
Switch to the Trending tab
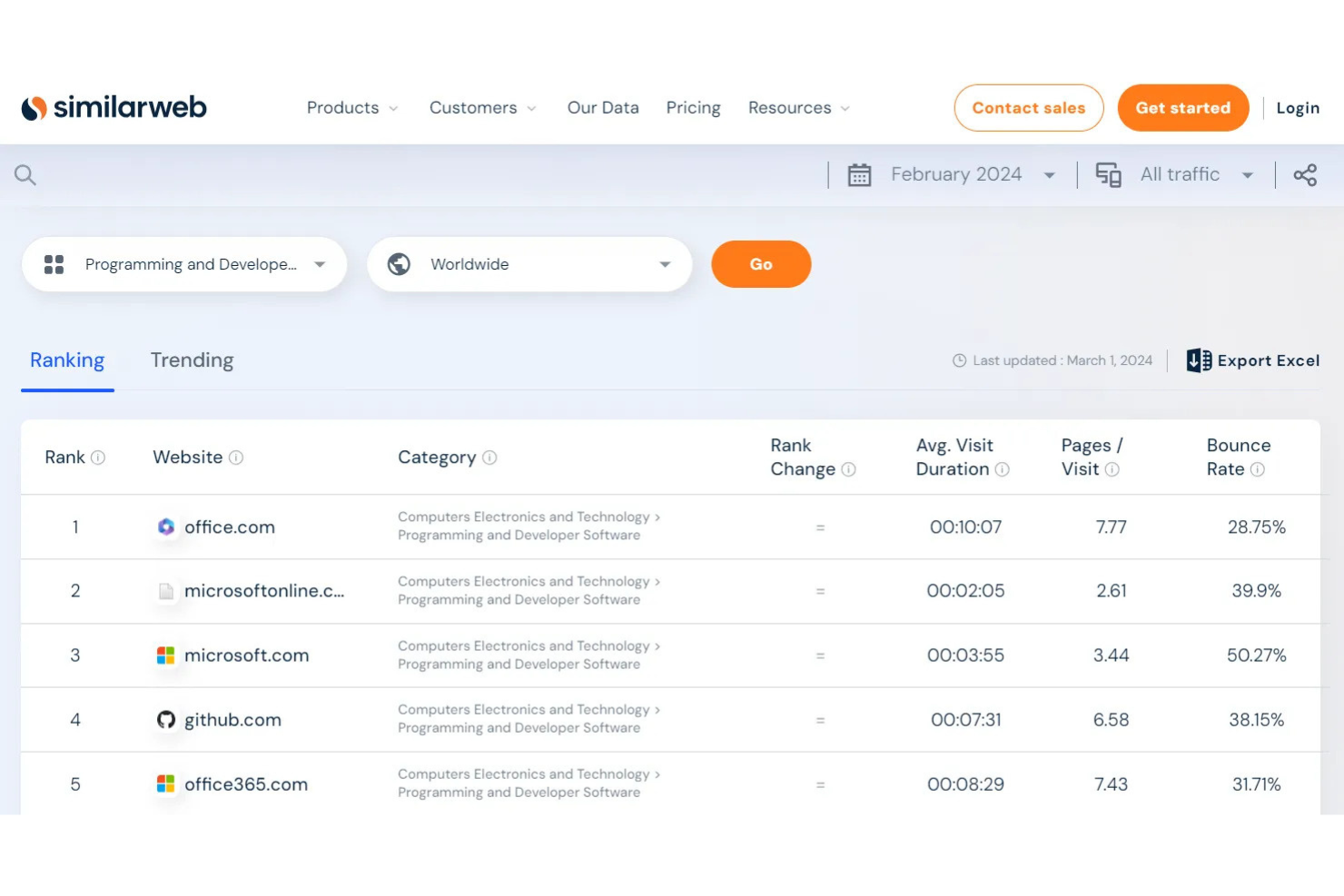[x=192, y=360]
